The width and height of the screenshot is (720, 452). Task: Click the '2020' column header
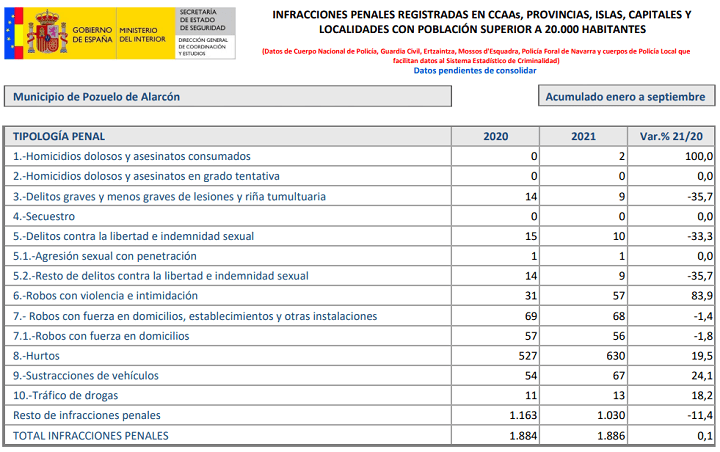[x=495, y=136]
